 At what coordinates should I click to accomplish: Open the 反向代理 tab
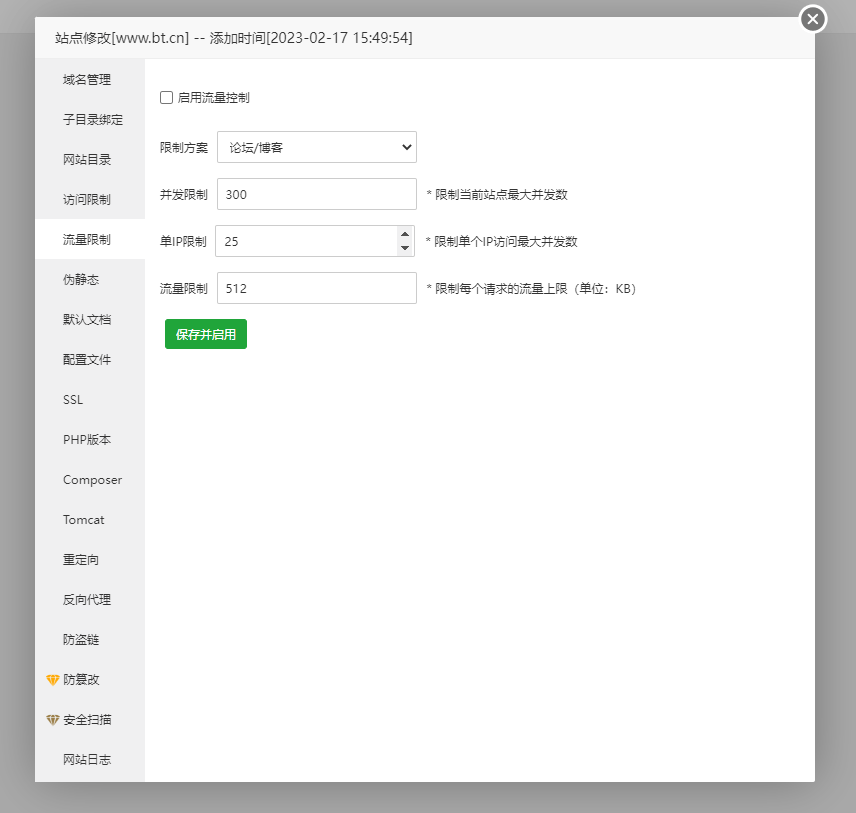(x=87, y=600)
